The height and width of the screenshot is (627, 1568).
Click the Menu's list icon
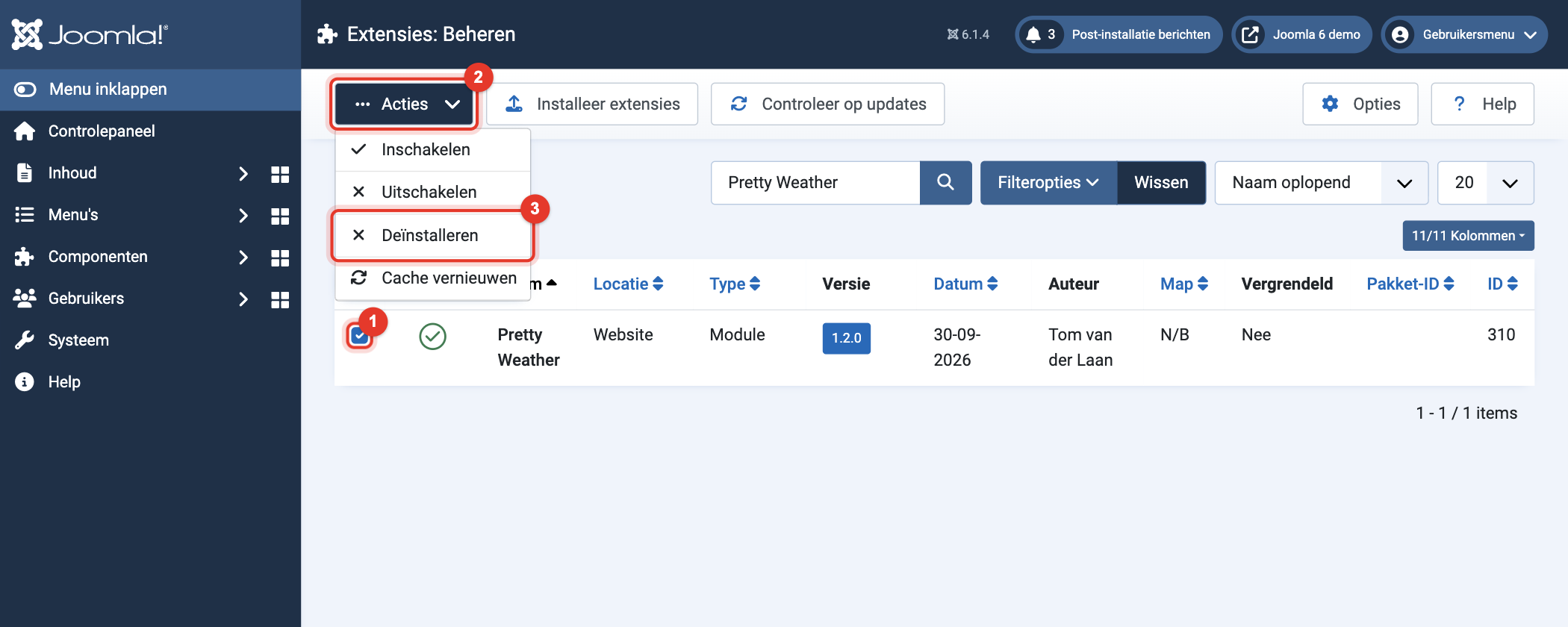tap(25, 215)
